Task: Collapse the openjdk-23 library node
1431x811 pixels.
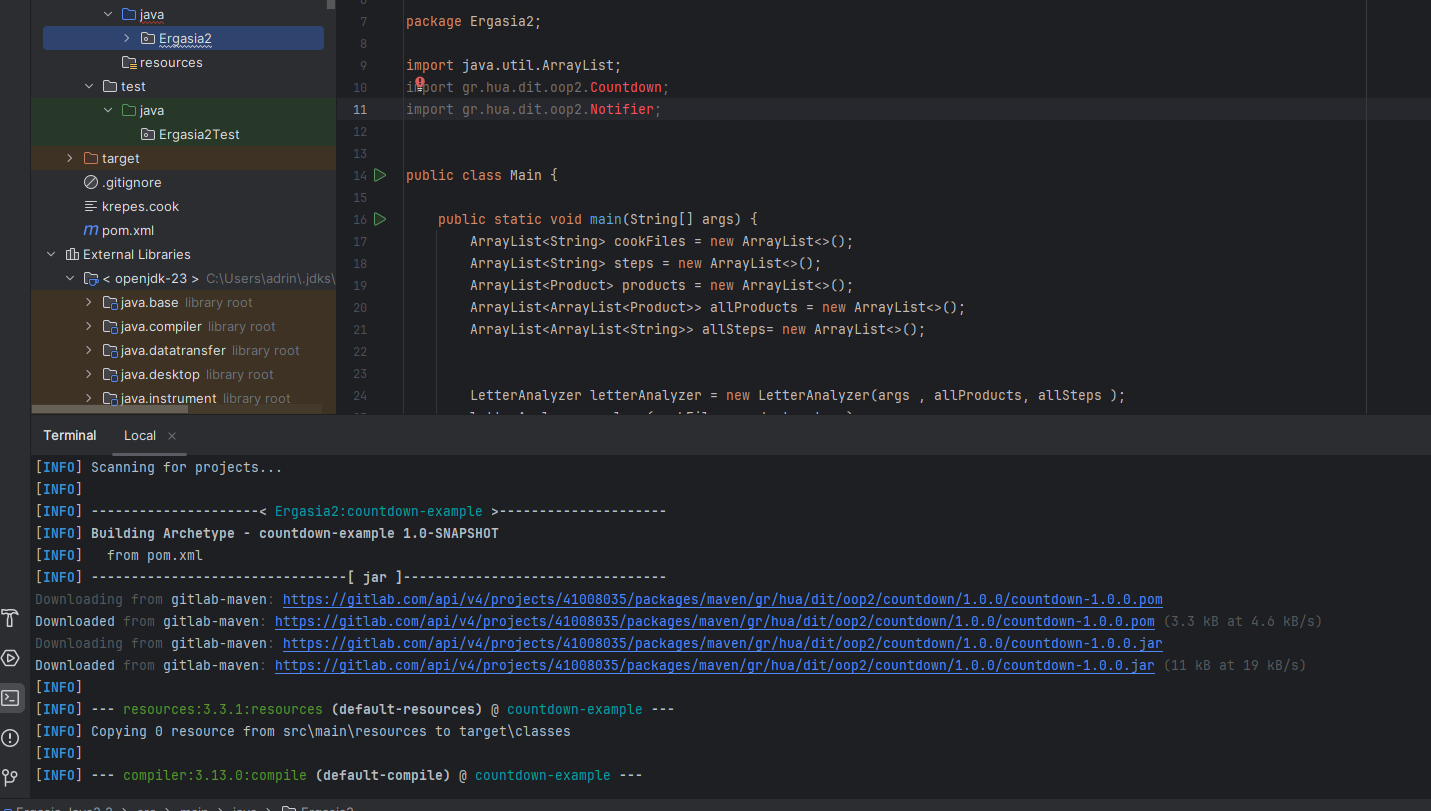Action: (x=70, y=278)
